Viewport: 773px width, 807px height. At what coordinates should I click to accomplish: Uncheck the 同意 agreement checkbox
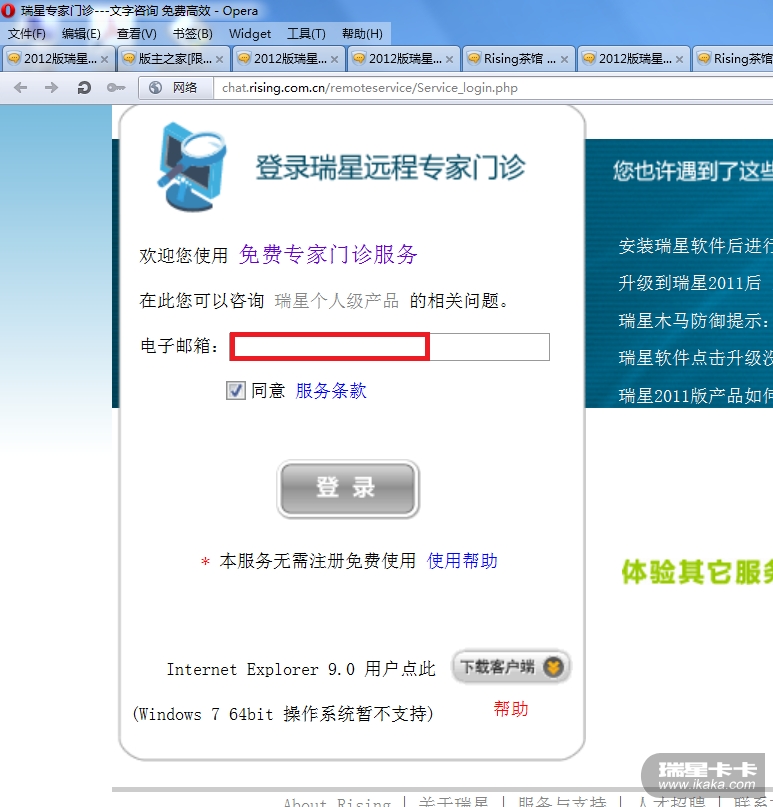[x=236, y=391]
